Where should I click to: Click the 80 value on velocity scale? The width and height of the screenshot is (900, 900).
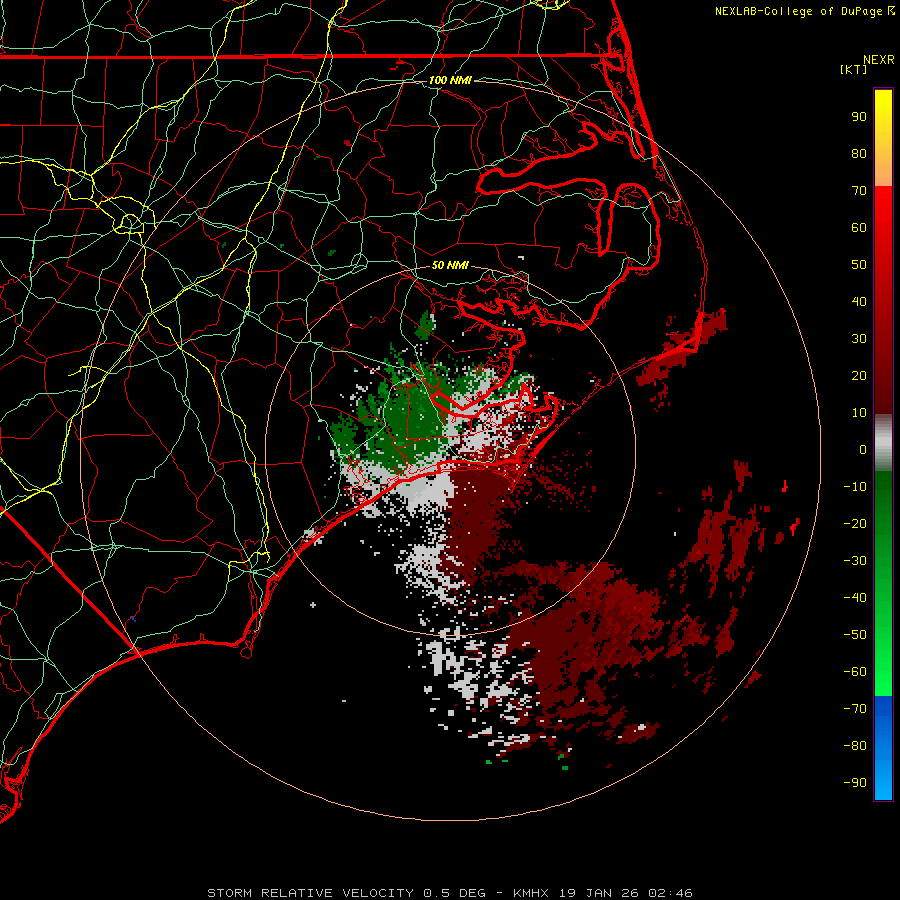tap(859, 153)
